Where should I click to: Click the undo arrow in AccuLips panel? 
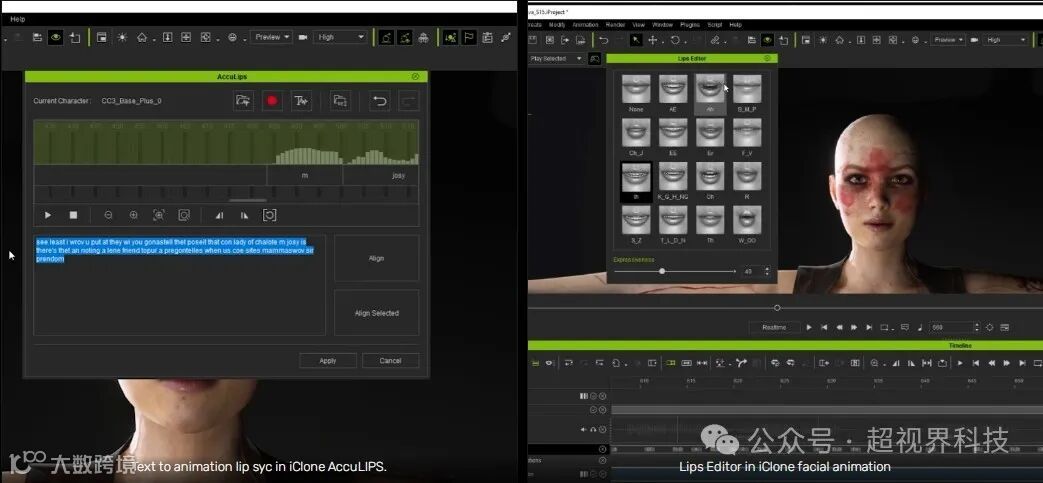[379, 101]
